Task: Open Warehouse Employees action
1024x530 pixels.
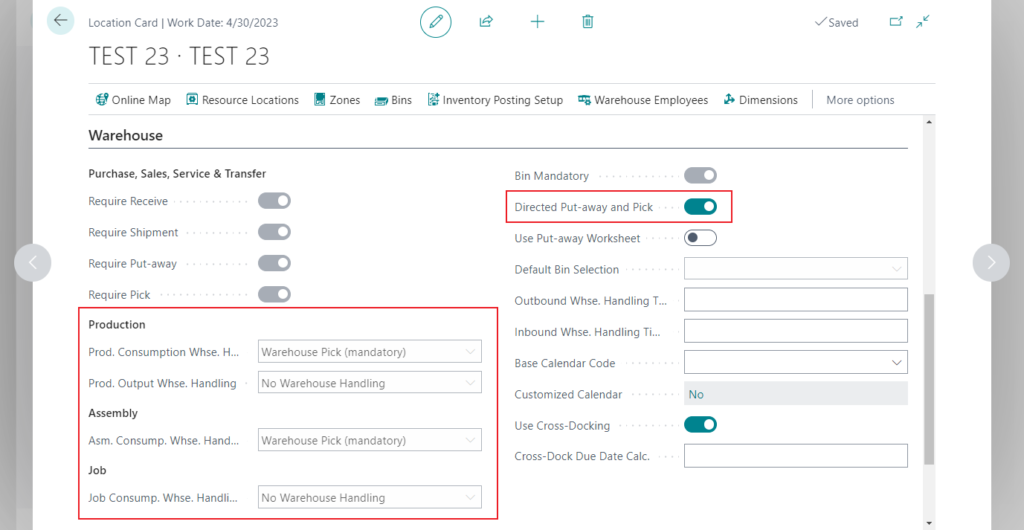Action: point(643,100)
